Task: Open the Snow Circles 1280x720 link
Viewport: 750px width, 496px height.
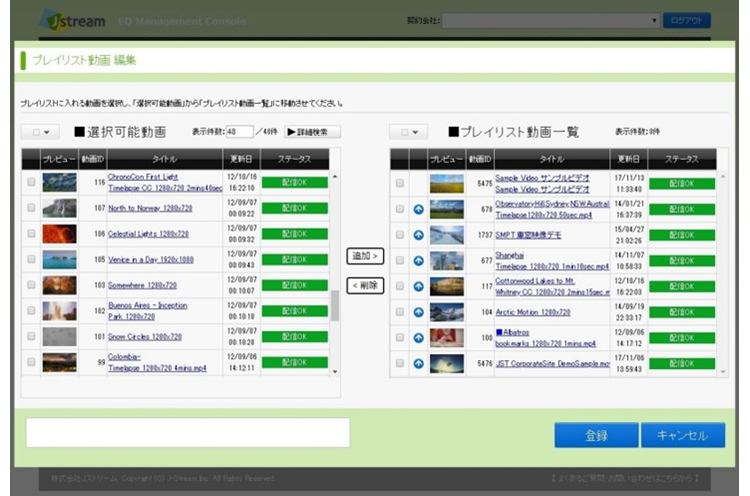Action: [145, 337]
